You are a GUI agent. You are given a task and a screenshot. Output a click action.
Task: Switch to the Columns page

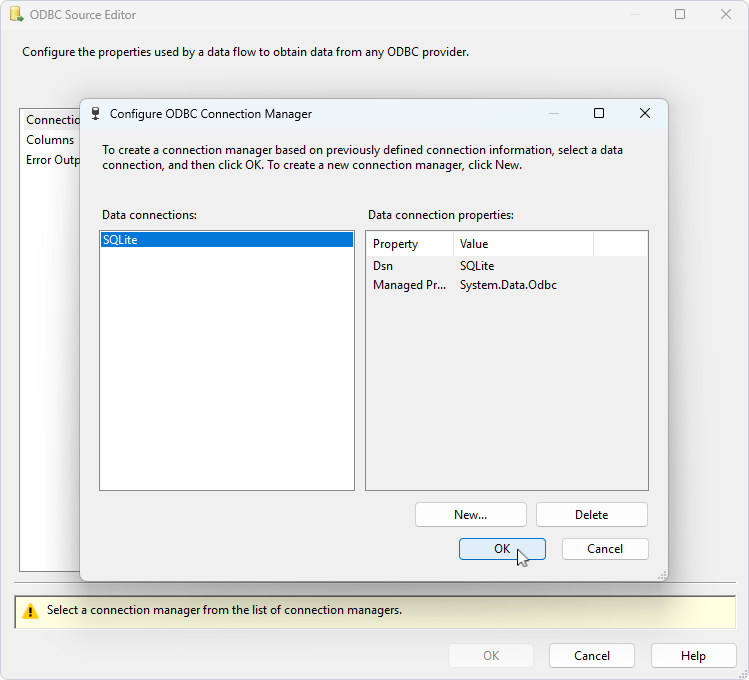(x=50, y=140)
